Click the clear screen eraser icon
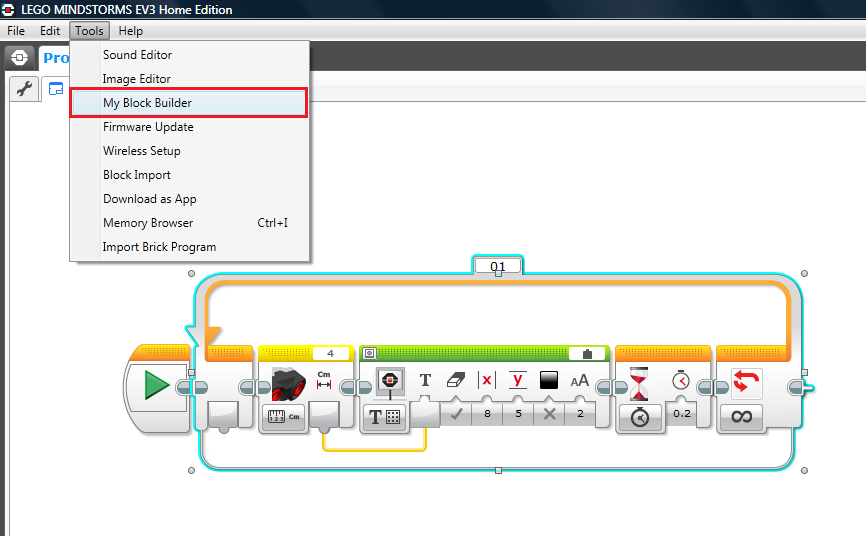This screenshot has width=866, height=536. click(456, 380)
